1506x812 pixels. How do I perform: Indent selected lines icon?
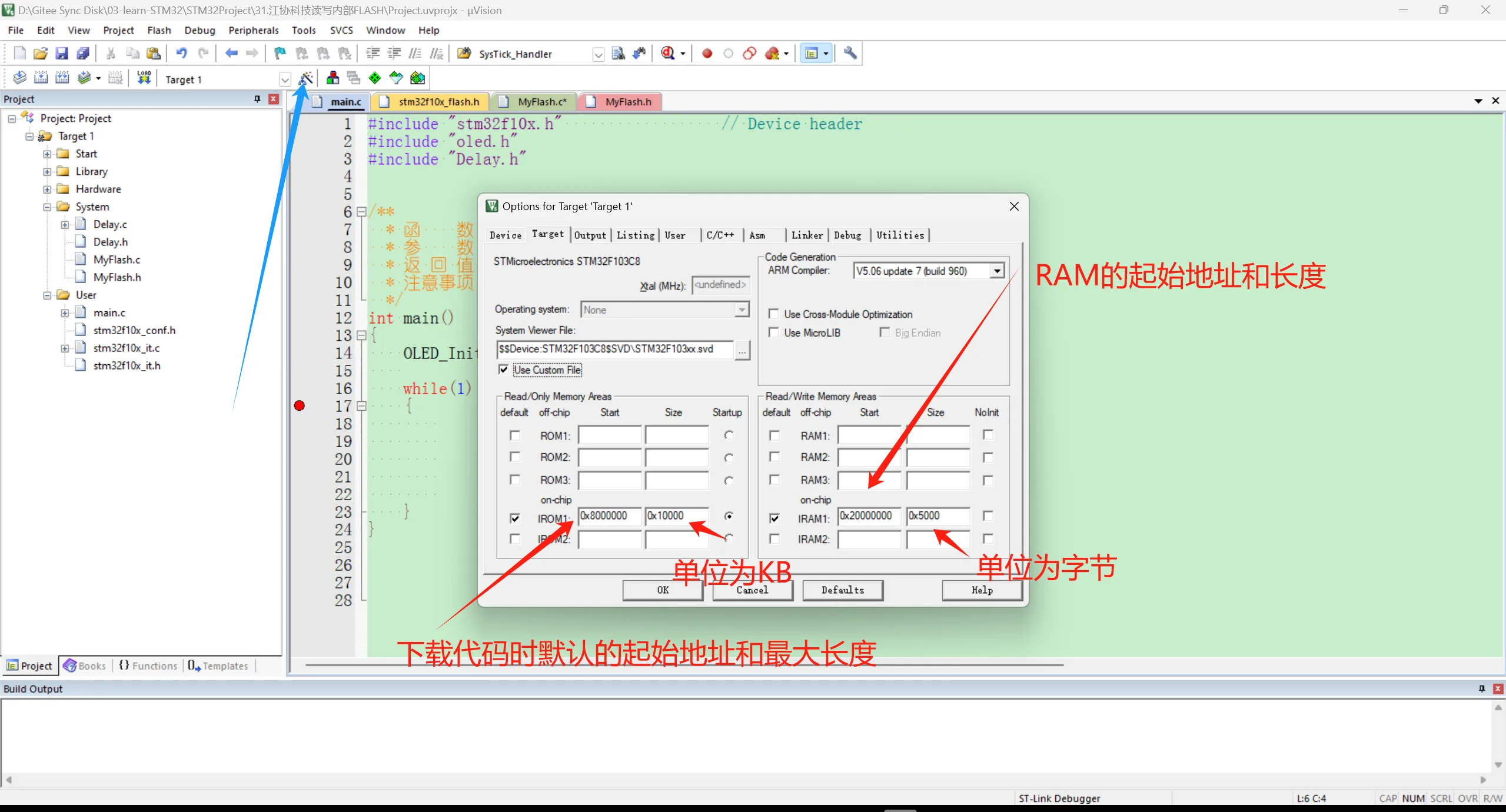pos(373,54)
